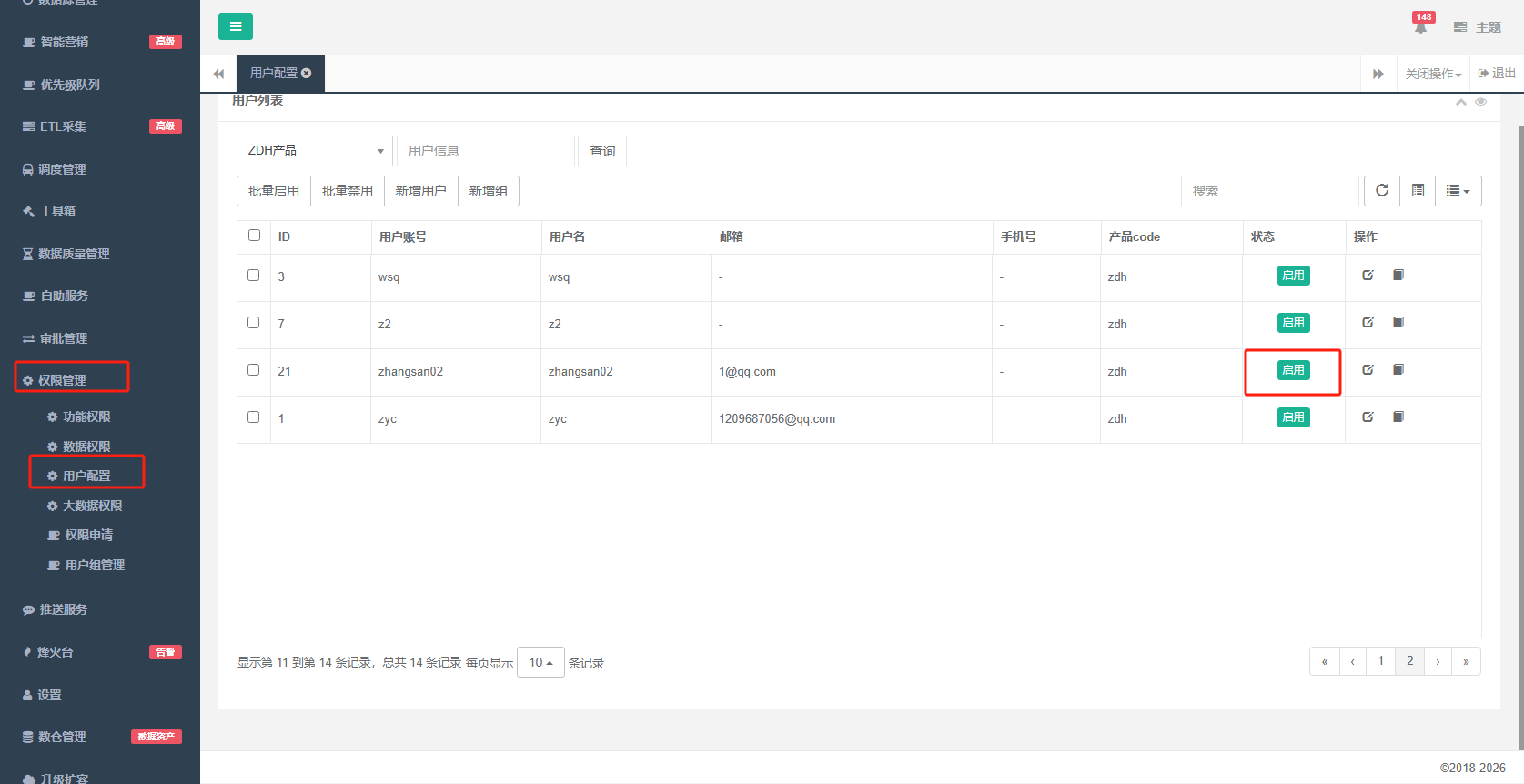Edit user zhangsan02 with the pencil icon
Image resolution: width=1524 pixels, height=784 pixels.
(x=1368, y=370)
